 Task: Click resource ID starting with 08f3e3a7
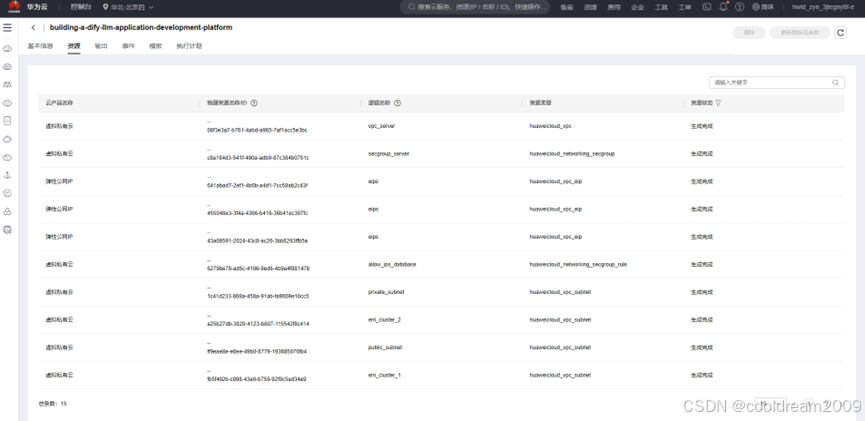tap(257, 130)
